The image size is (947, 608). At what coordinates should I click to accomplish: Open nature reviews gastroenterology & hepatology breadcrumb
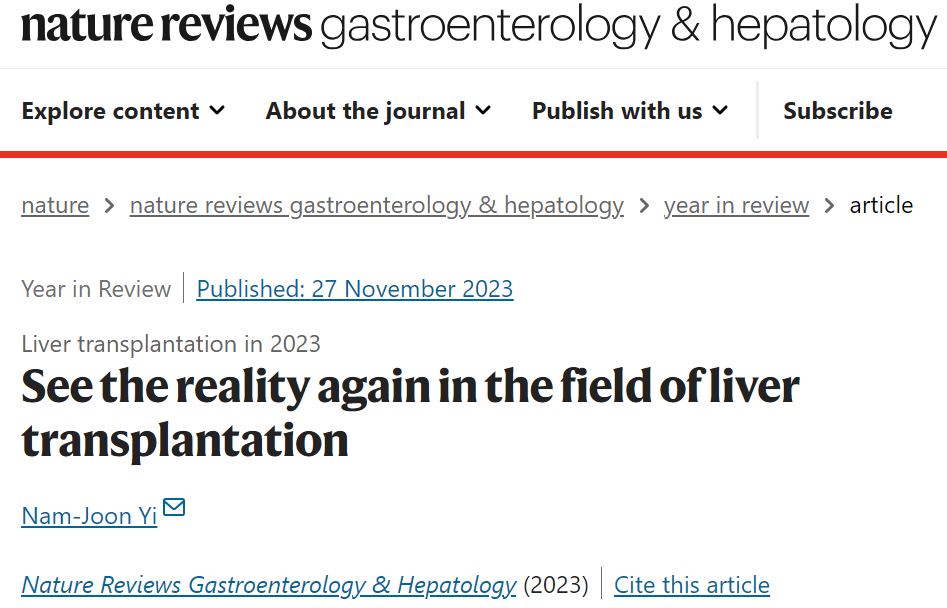377,205
